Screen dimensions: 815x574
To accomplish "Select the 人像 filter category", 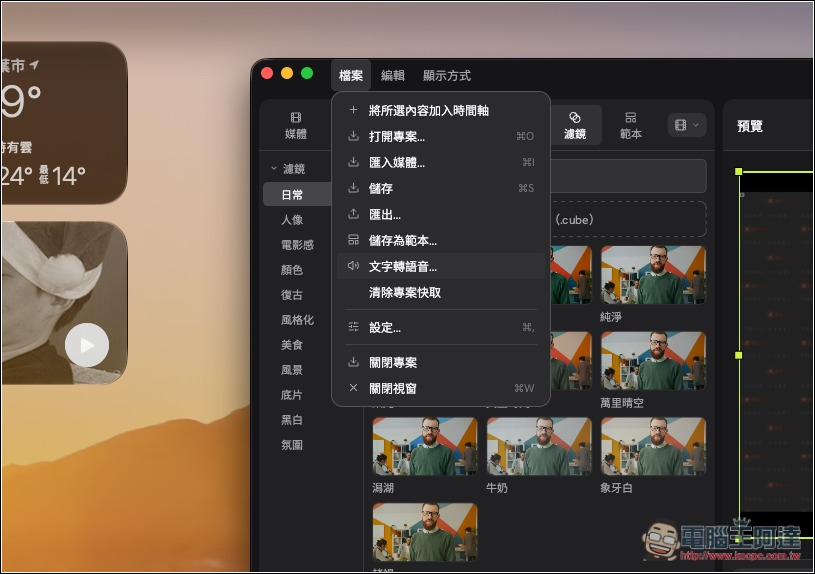I will pyautogui.click(x=292, y=219).
